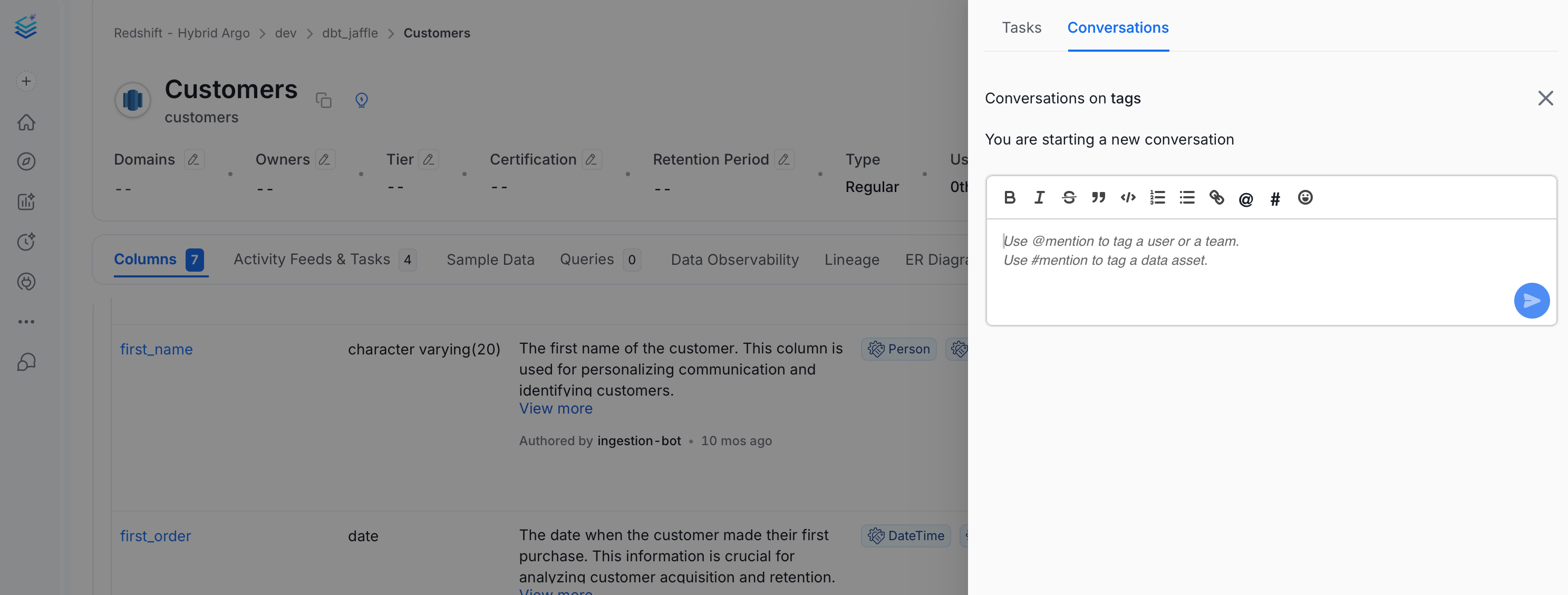This screenshot has height=595, width=1568.
Task: Start a bulleted list
Action: [x=1187, y=198]
